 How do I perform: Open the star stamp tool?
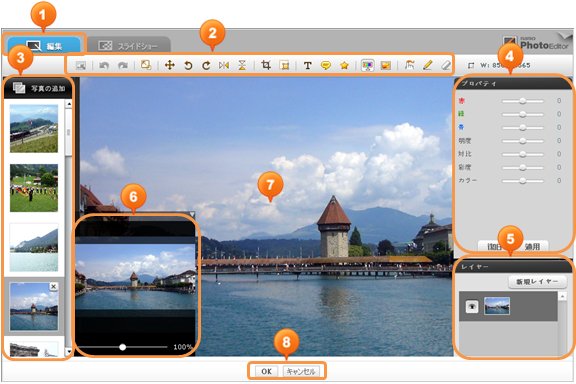pos(344,65)
